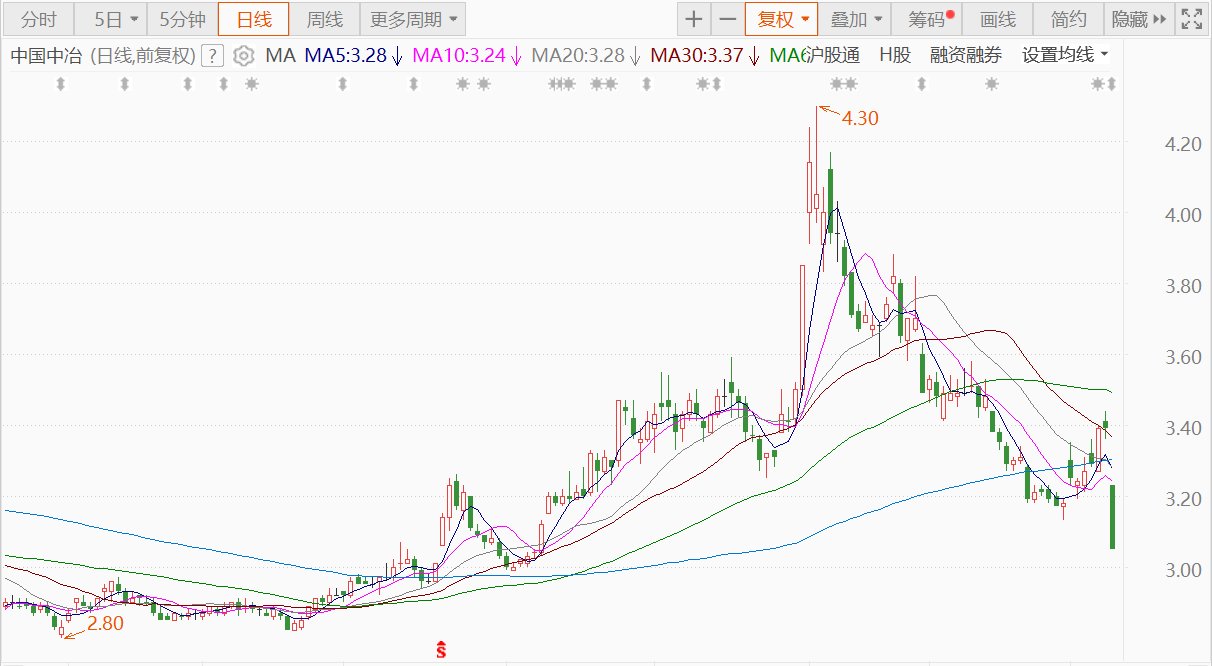This screenshot has height=666, width=1212.
Task: Toggle fullscreen chart view icon
Action: click(1192, 19)
